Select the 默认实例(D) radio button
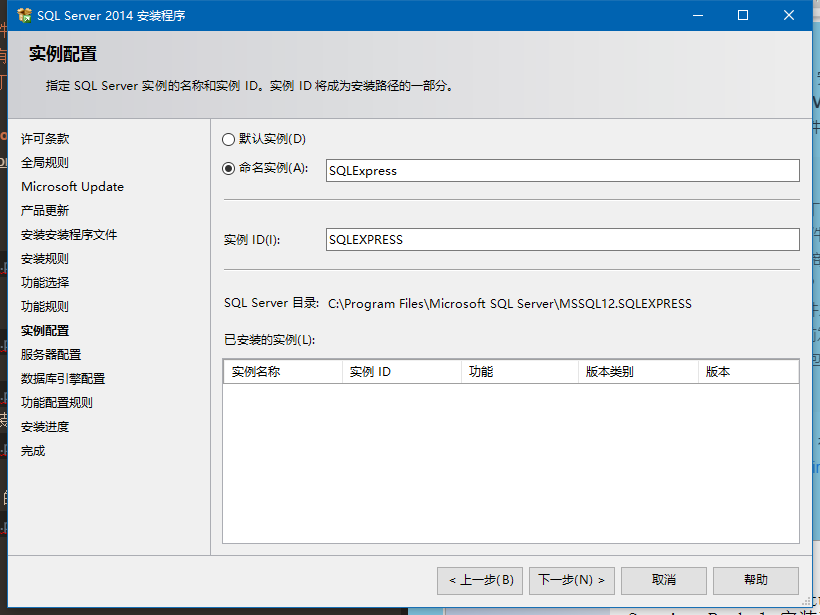This screenshot has width=820, height=615. pyautogui.click(x=228, y=139)
